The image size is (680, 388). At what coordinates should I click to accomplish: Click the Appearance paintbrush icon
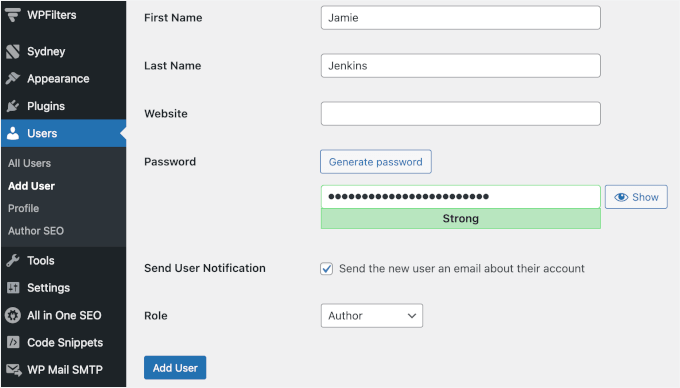[x=13, y=78]
